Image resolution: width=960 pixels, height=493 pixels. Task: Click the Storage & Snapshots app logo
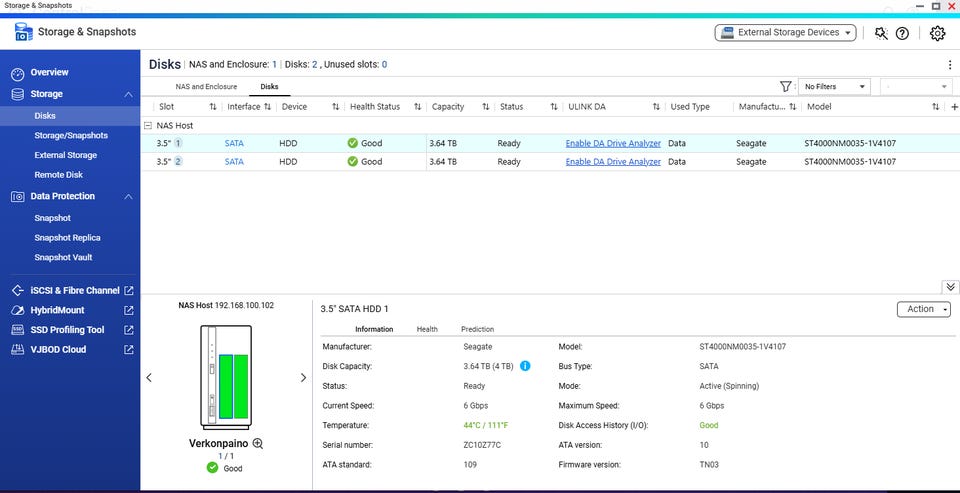tap(24, 32)
